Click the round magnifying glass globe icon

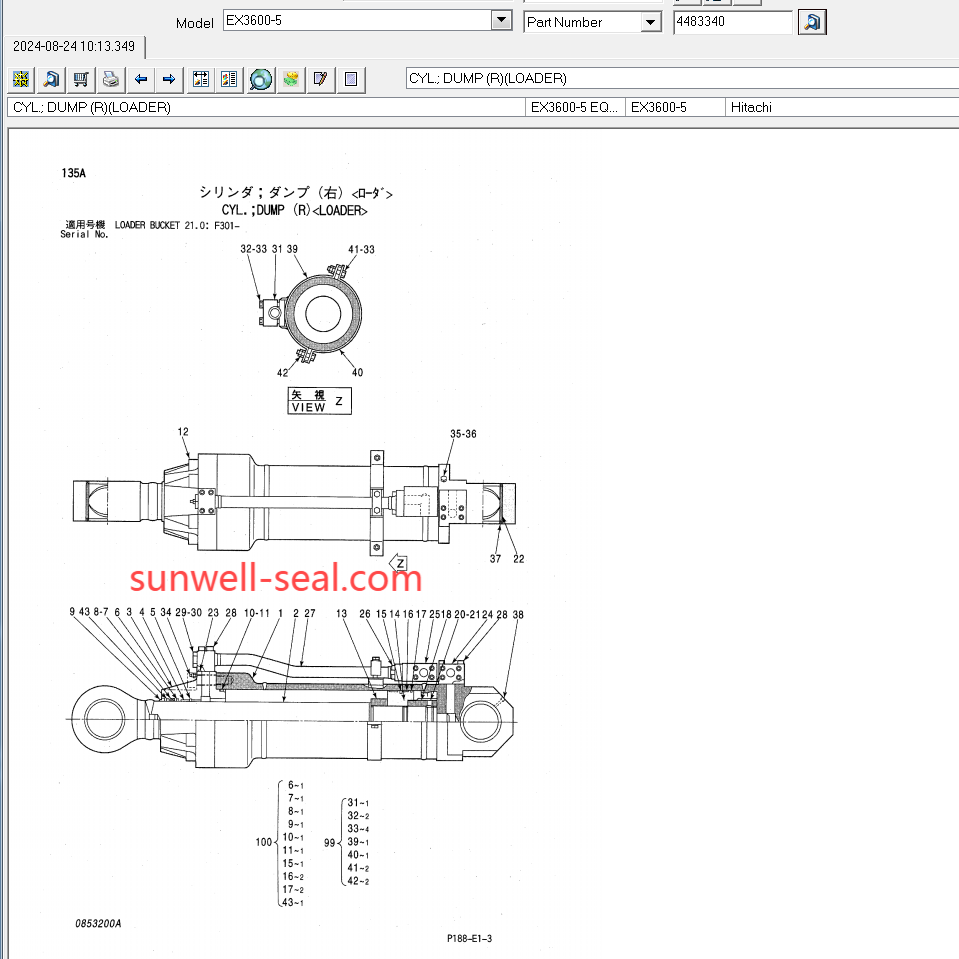(261, 79)
